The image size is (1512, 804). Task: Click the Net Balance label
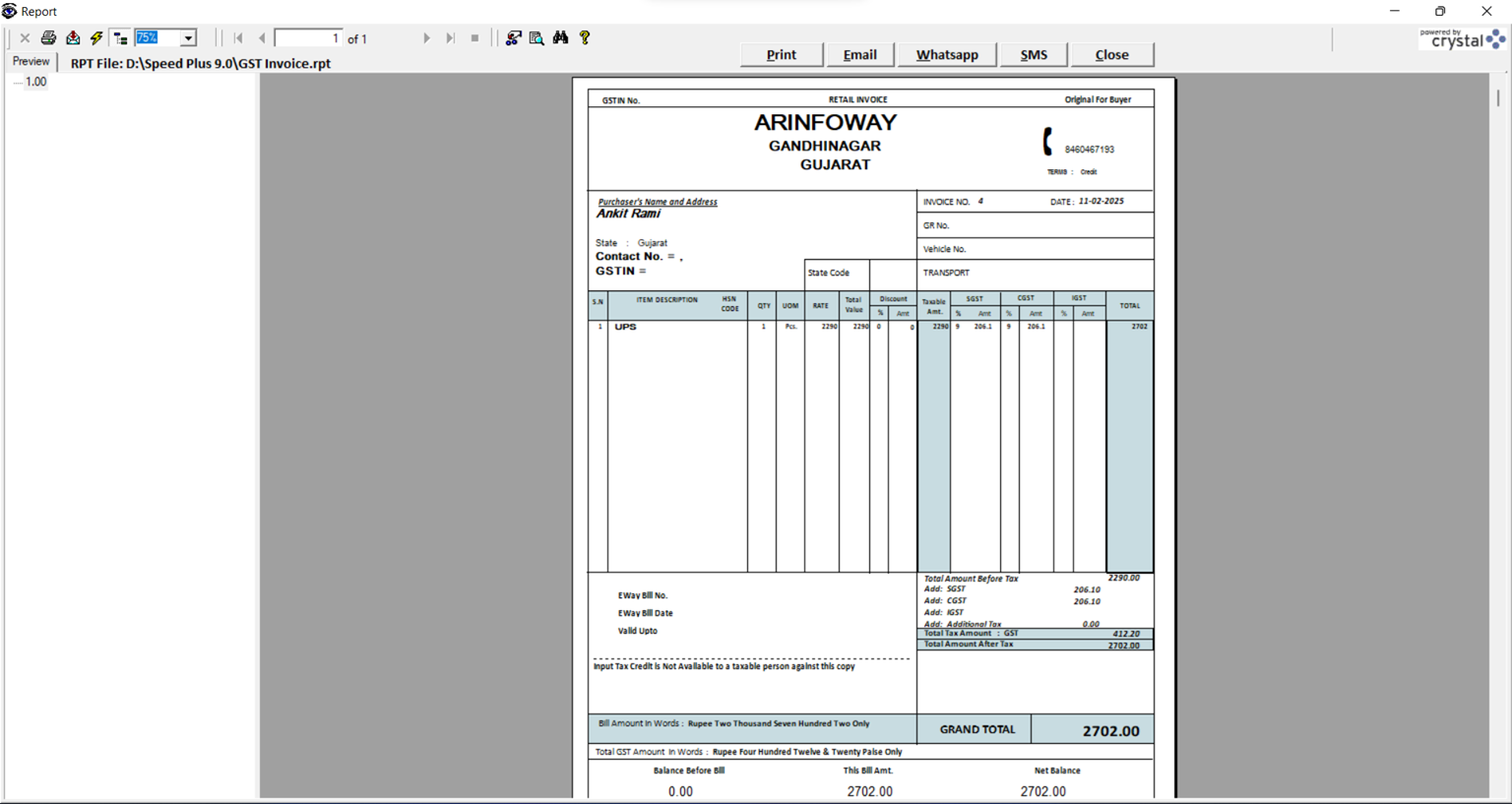coord(1057,771)
